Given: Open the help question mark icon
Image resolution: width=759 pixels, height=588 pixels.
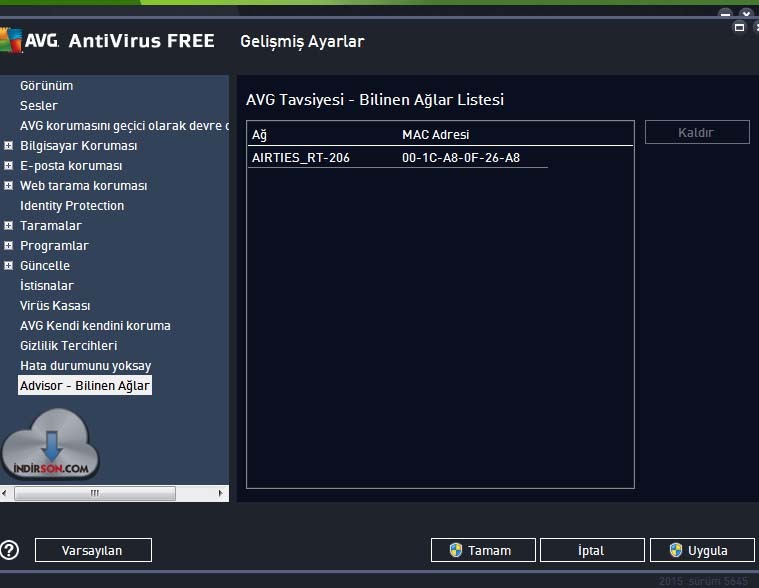Looking at the screenshot, I should [9, 550].
